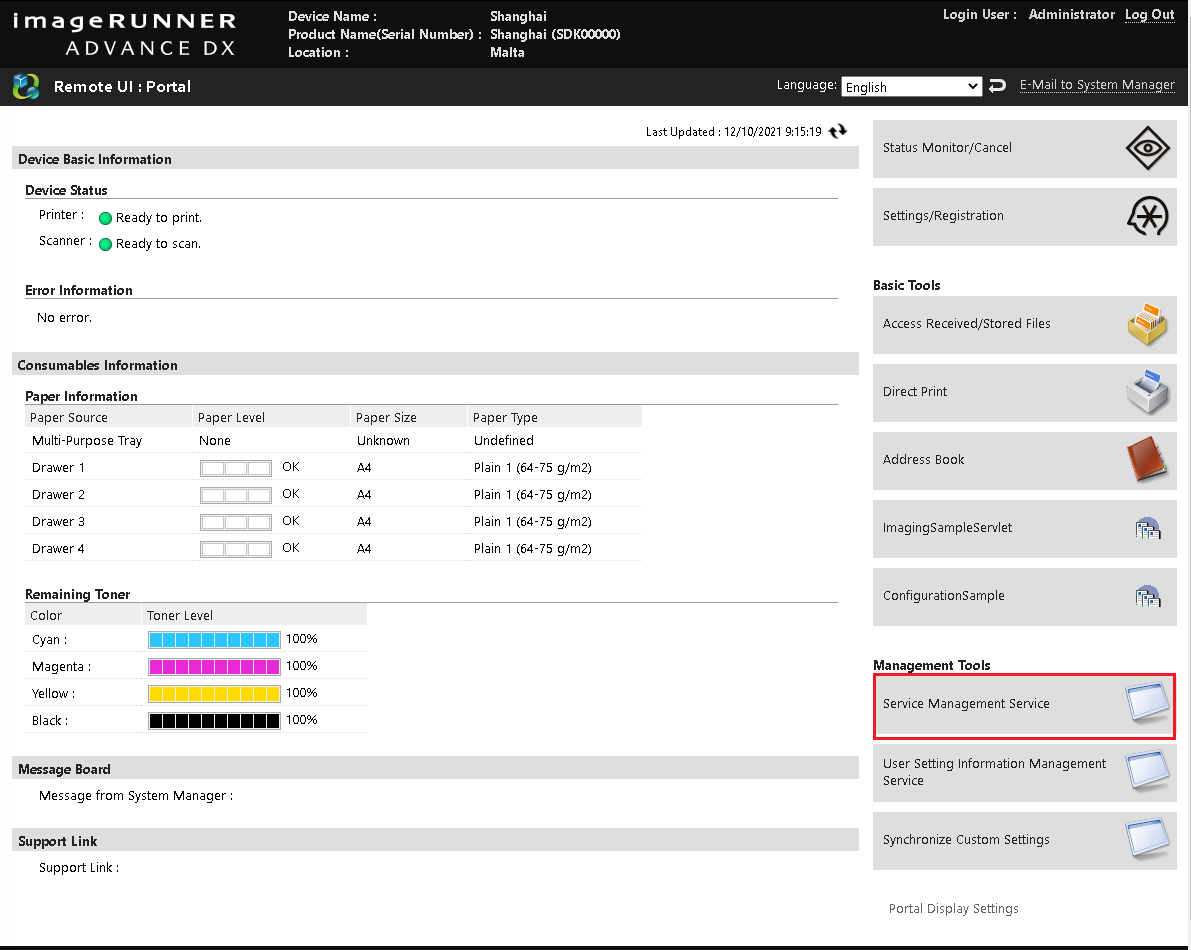Click the refresh icon beside Last Updated
The height and width of the screenshot is (950, 1191).
pos(838,131)
